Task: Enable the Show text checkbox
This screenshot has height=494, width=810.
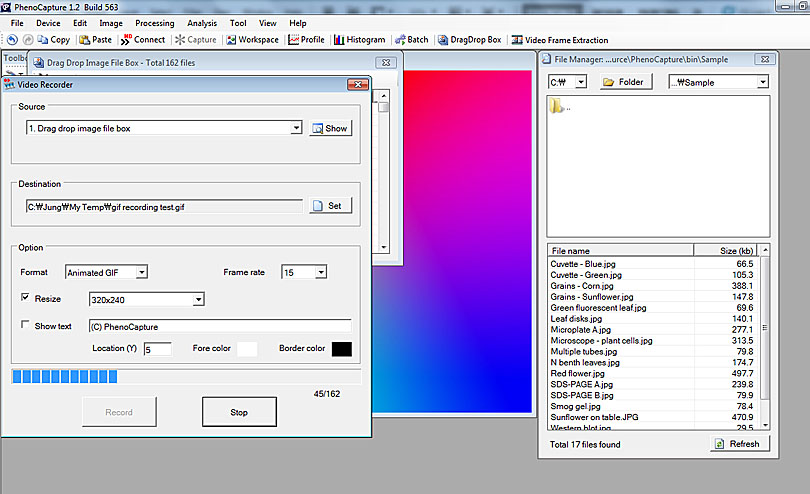Action: click(x=26, y=325)
